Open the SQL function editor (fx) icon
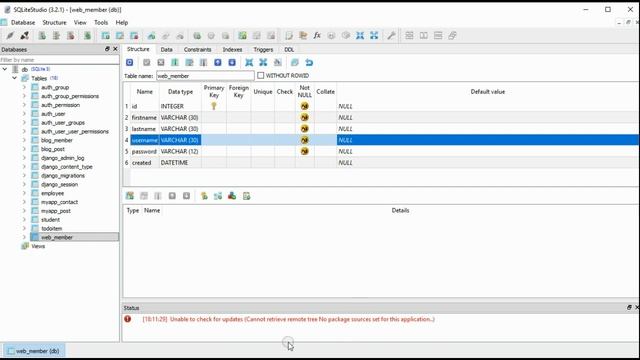The image size is (640, 360). click(x=317, y=36)
